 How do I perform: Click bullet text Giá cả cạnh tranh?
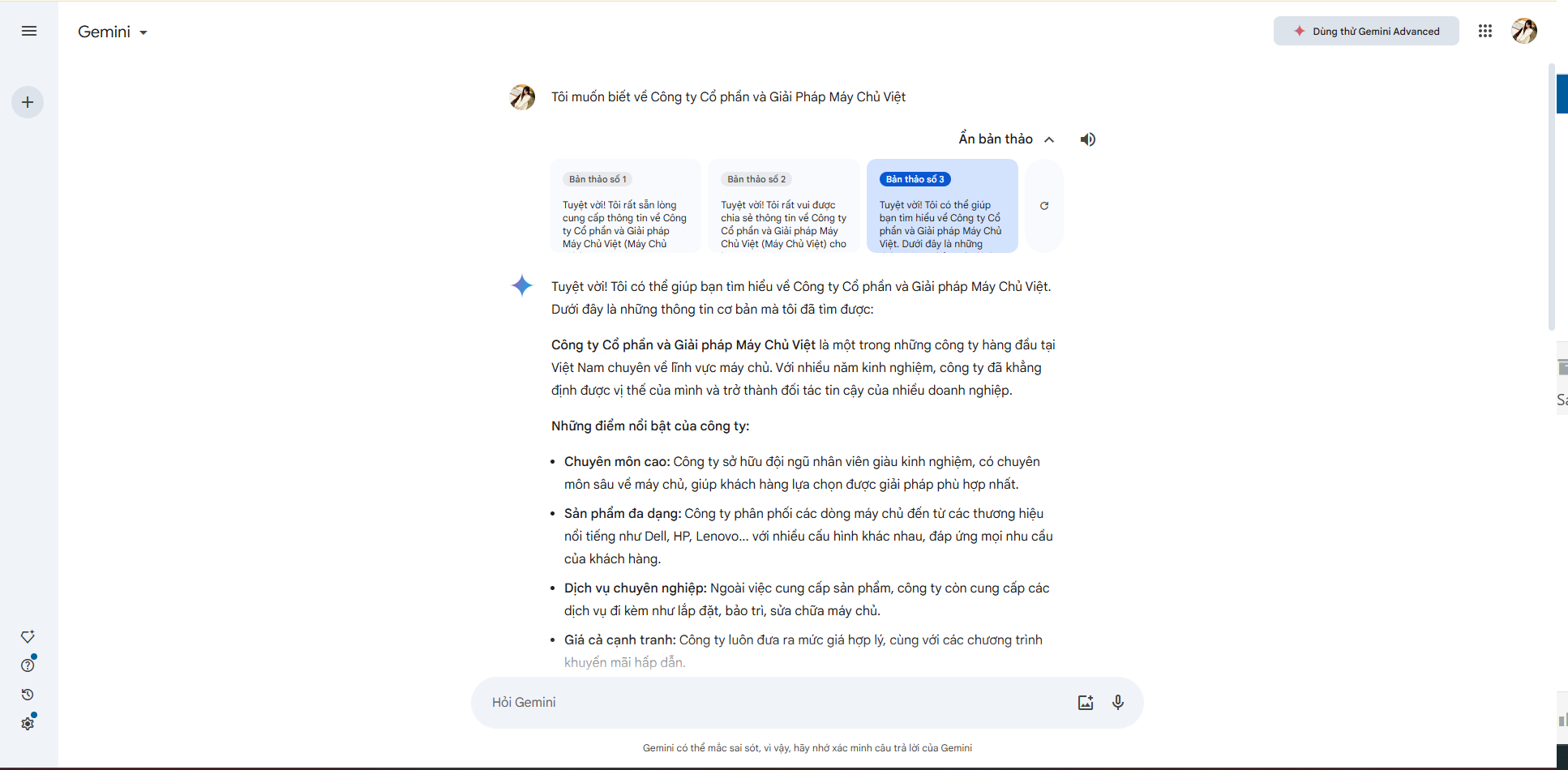point(620,640)
